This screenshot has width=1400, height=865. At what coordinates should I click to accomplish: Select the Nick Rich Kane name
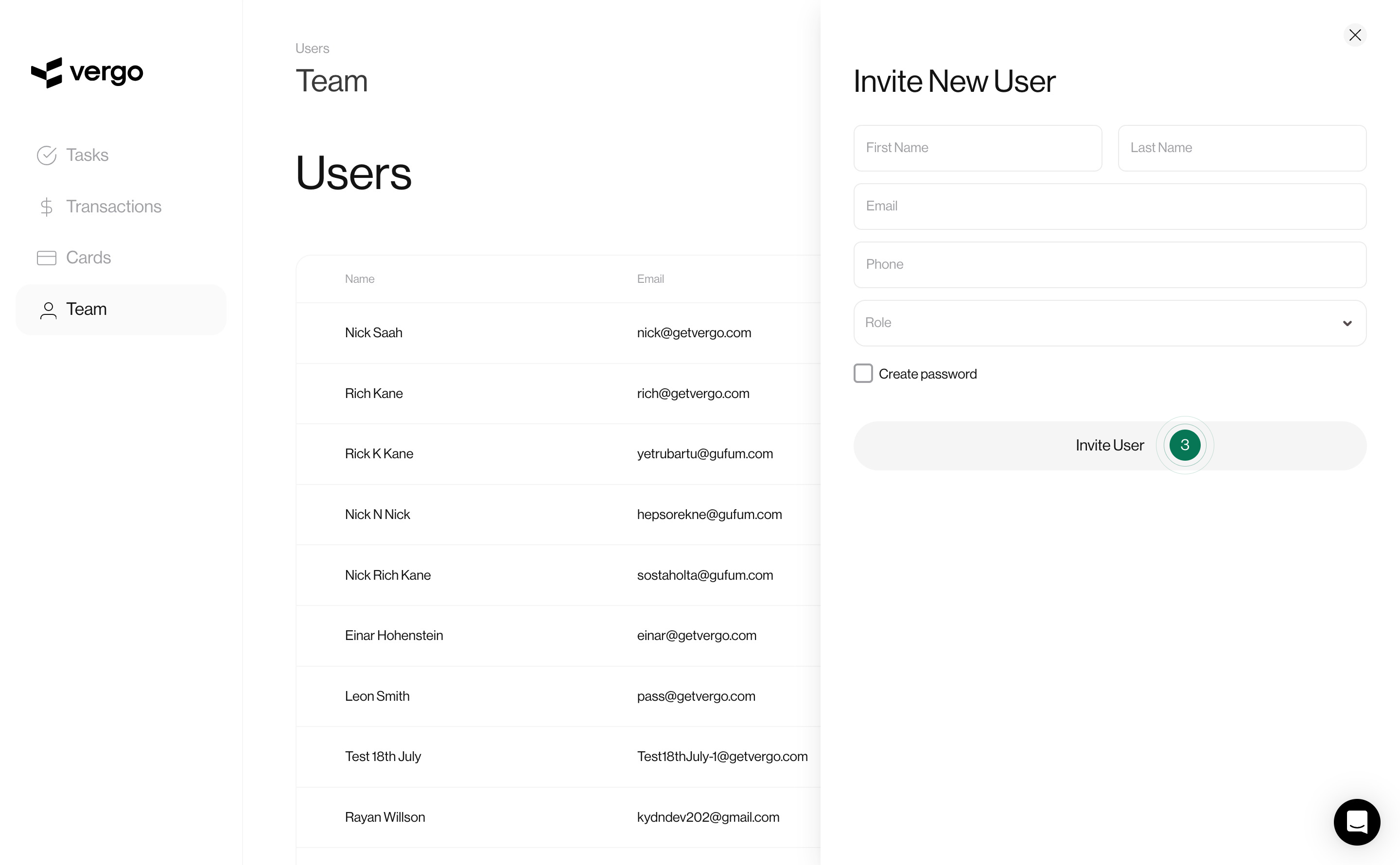[x=387, y=575]
